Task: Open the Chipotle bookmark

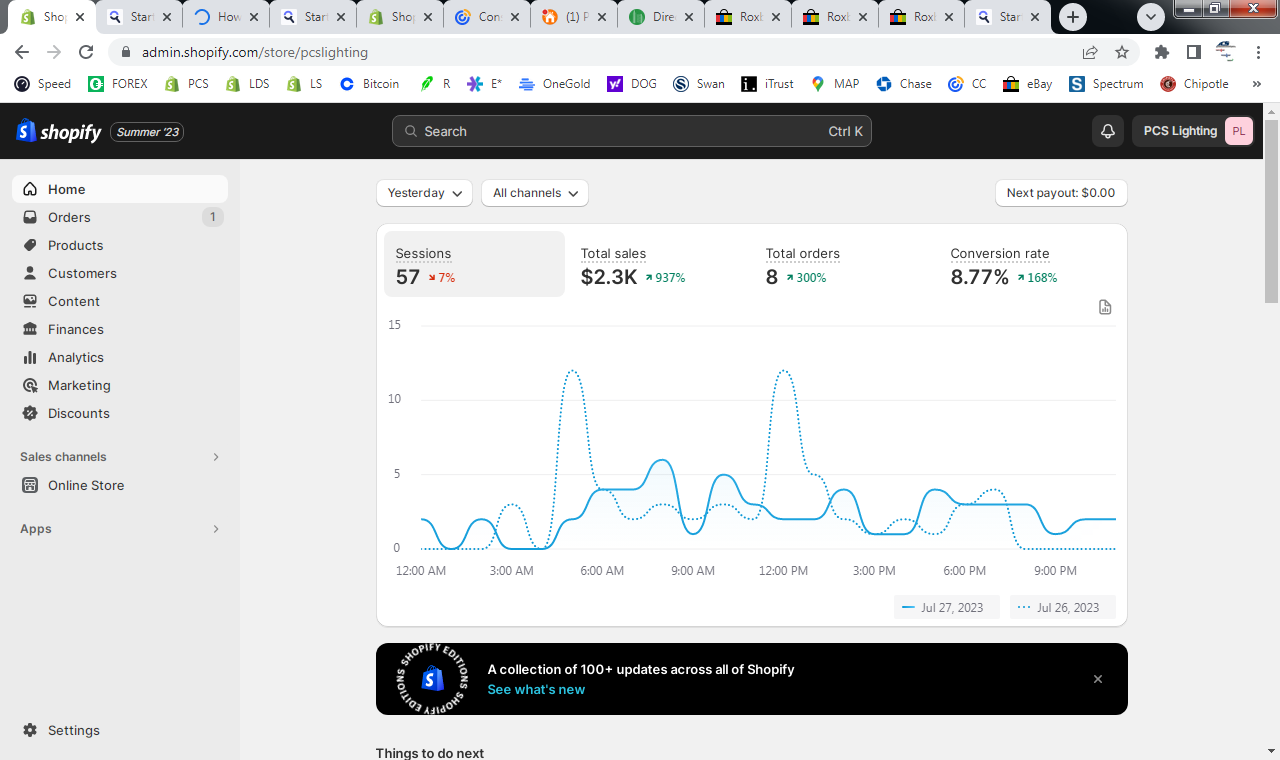Action: (1194, 84)
